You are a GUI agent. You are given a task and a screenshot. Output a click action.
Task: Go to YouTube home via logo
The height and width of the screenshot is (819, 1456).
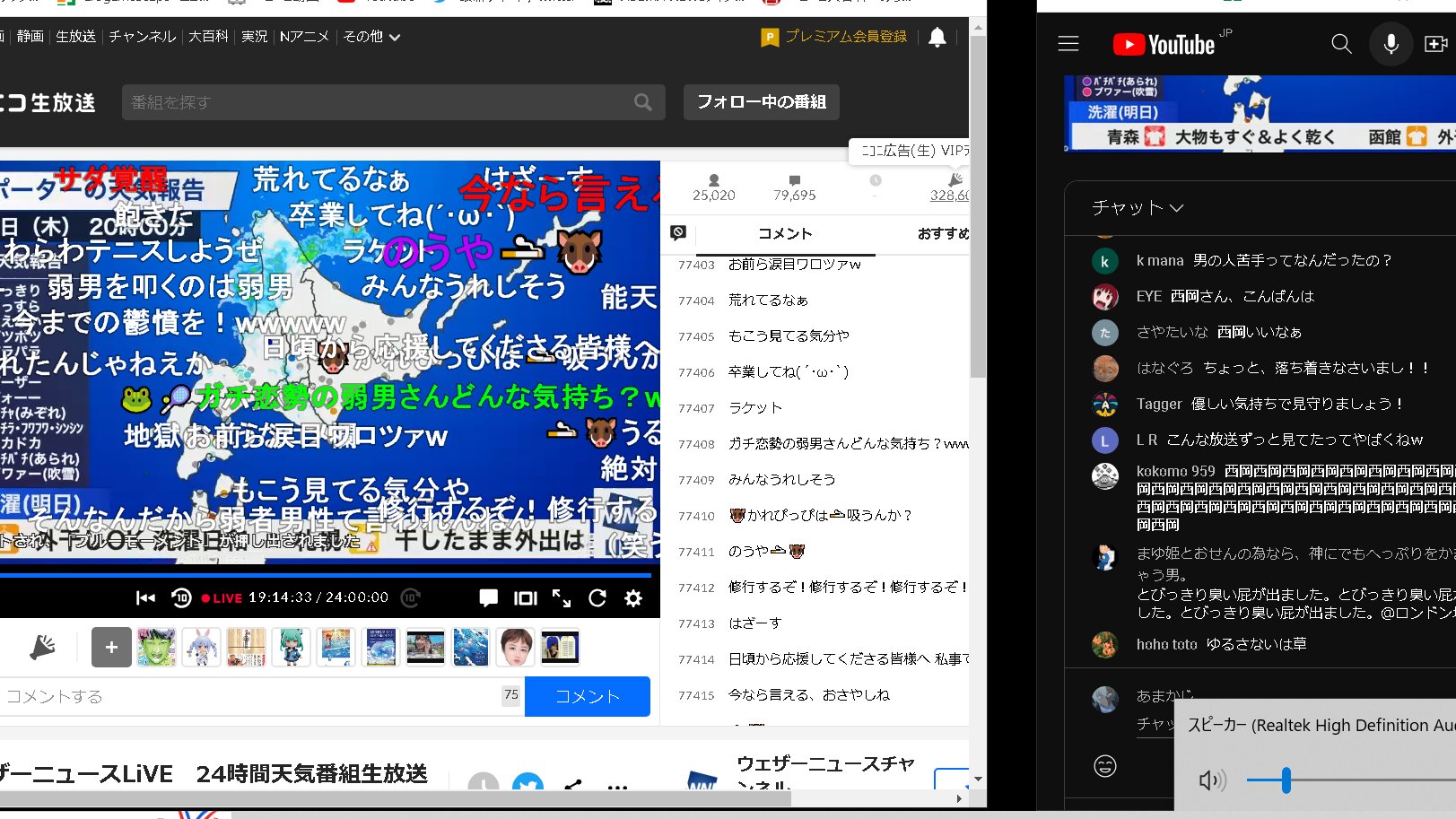pos(1164,44)
